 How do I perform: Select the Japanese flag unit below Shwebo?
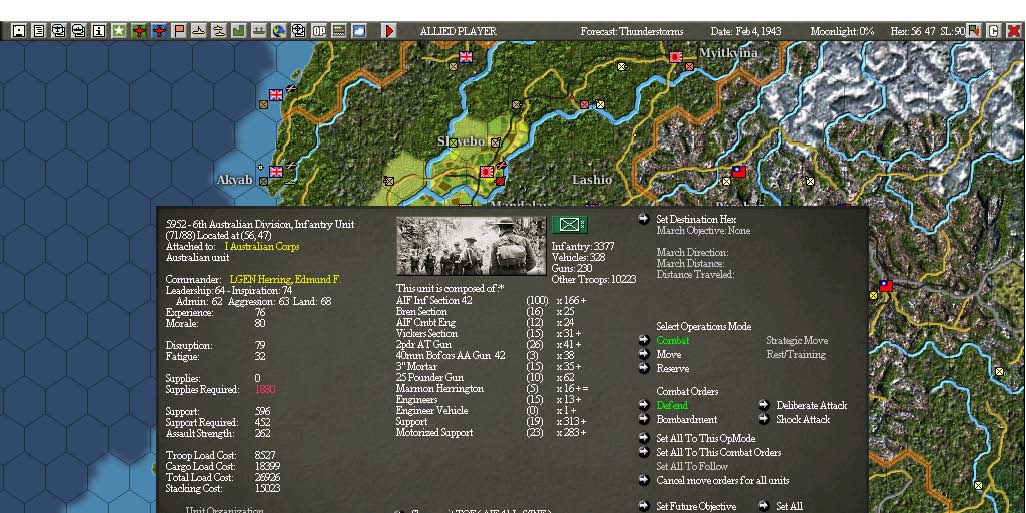click(486, 172)
